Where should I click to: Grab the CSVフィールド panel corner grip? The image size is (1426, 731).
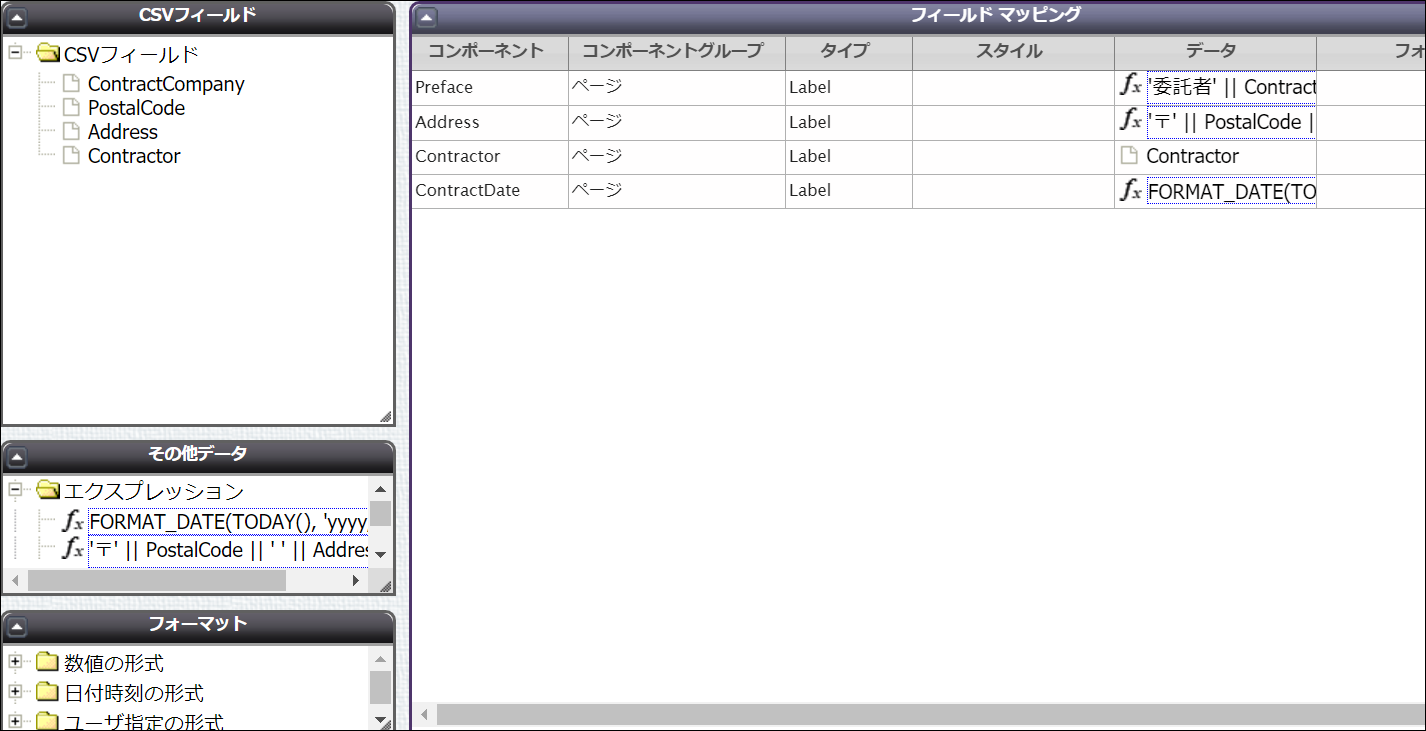point(385,416)
